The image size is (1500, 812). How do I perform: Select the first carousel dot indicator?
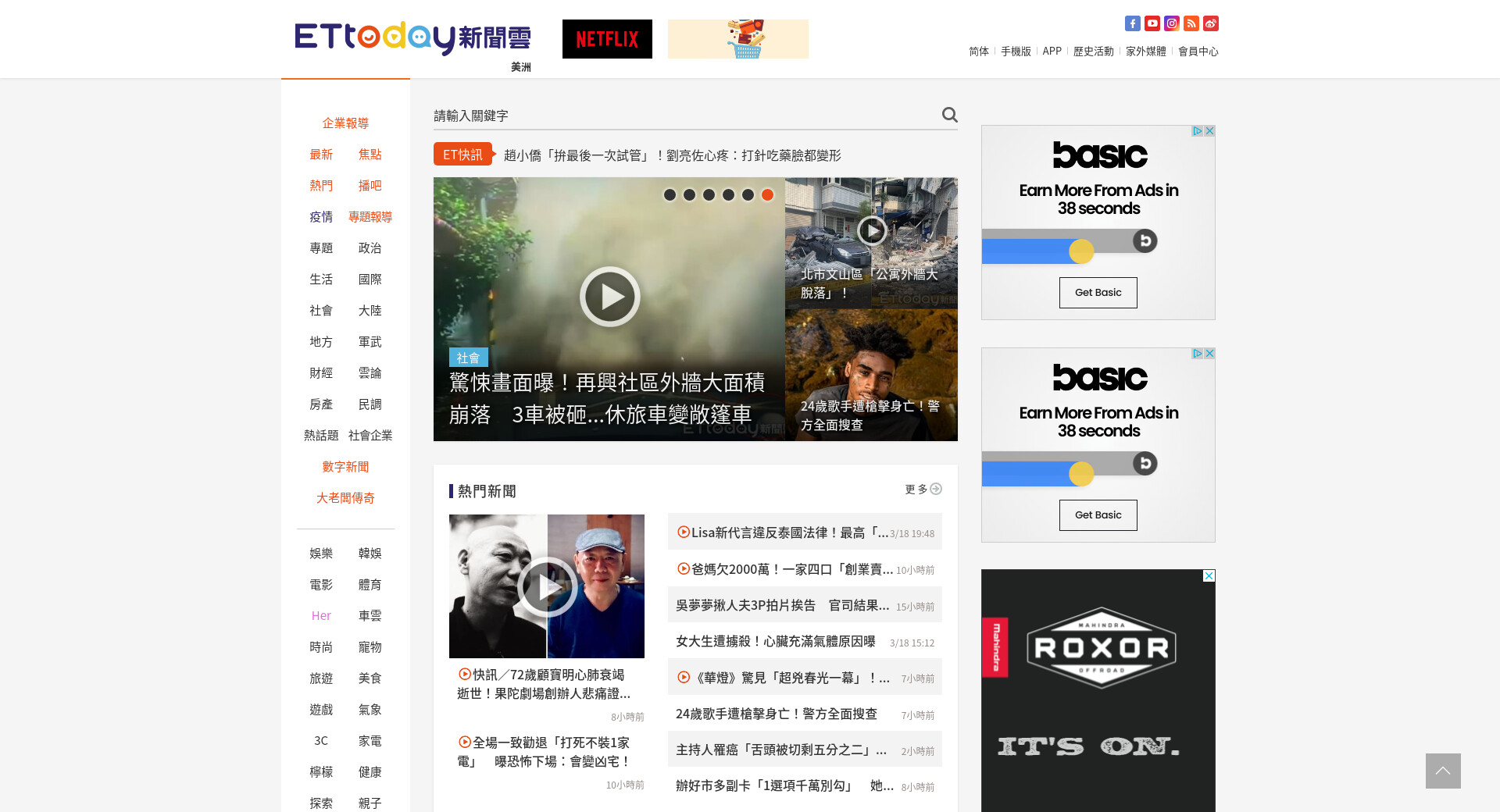(670, 195)
